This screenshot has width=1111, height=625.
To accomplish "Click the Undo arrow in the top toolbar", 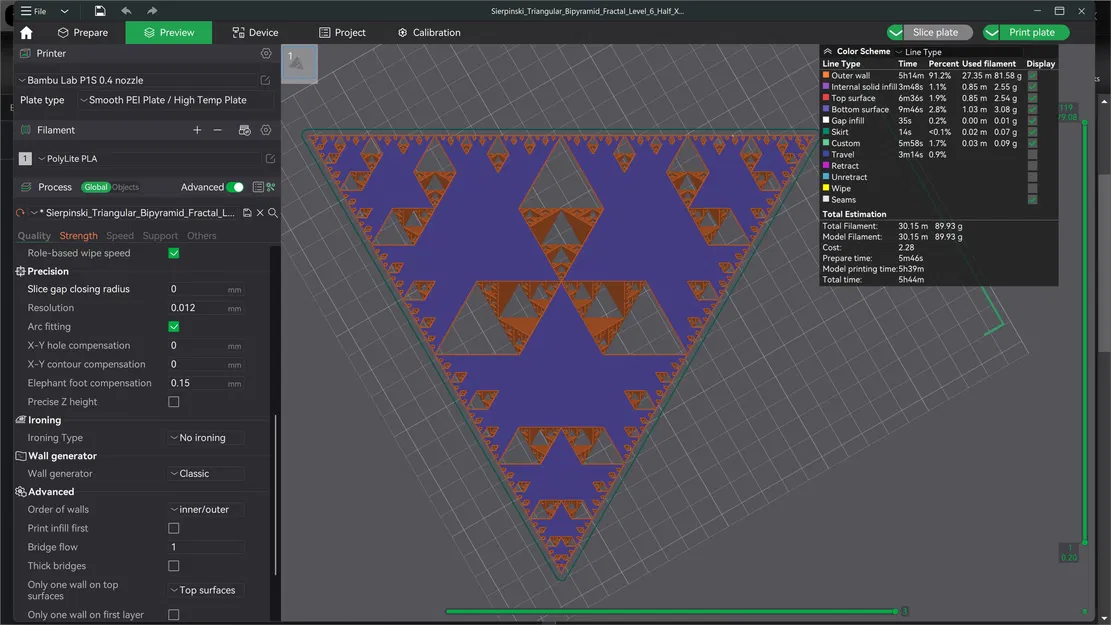I will click(x=126, y=11).
